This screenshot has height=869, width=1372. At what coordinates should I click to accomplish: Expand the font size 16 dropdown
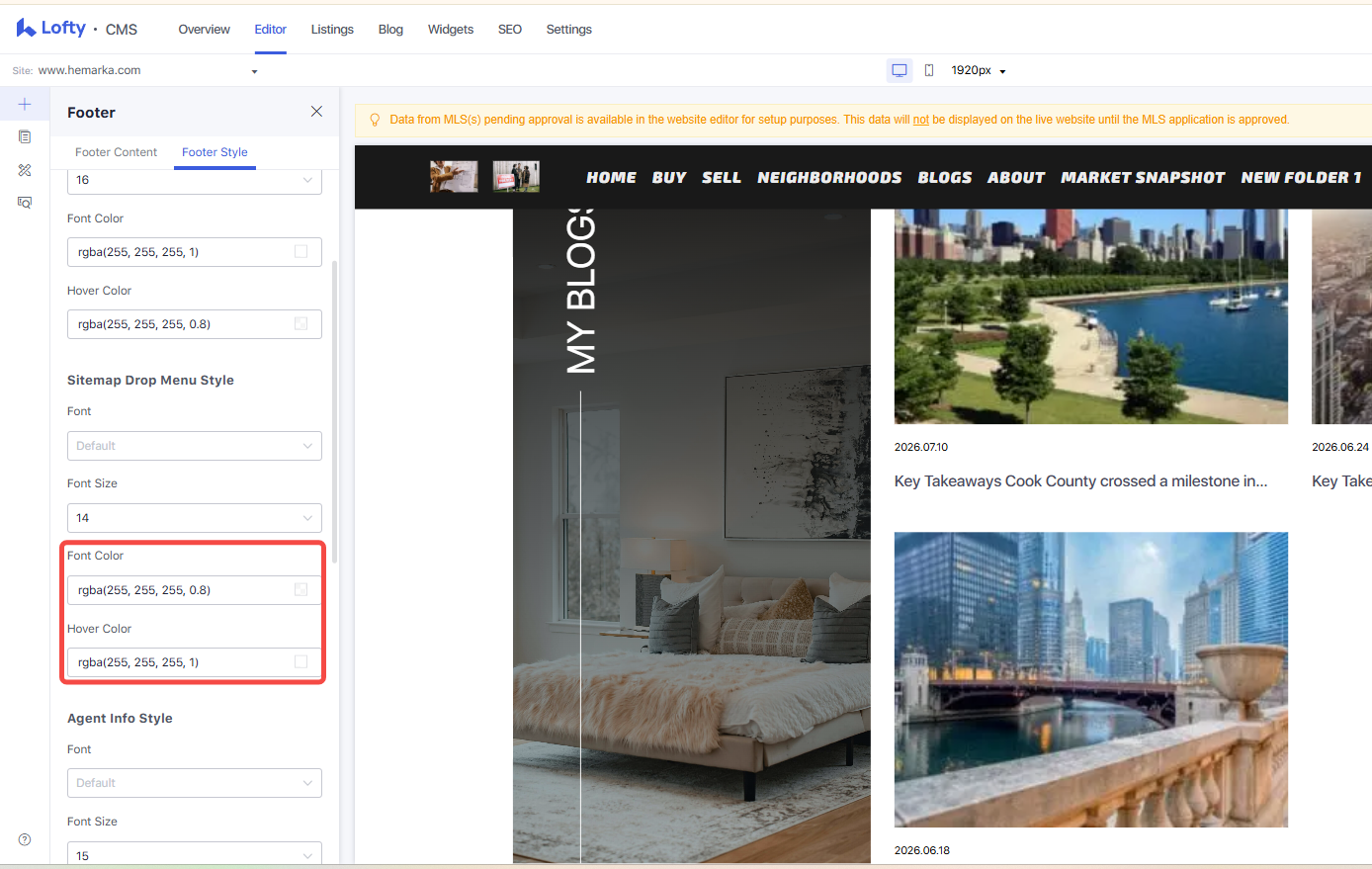click(x=195, y=181)
